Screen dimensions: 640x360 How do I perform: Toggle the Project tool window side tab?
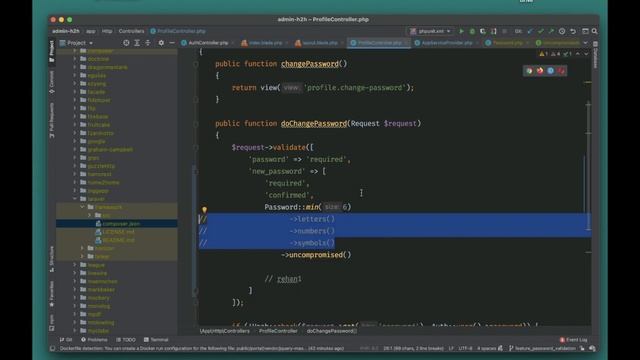coord(52,51)
